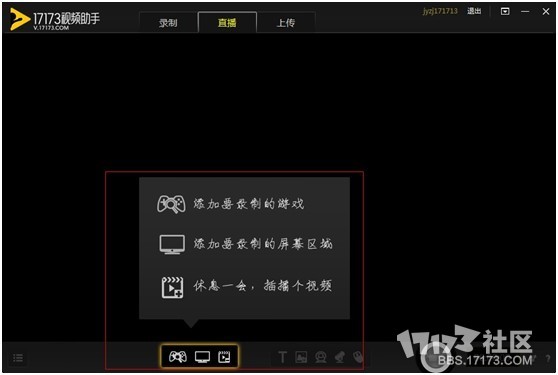Click the gamepad icon in bottom toolbar

[x=178, y=356]
